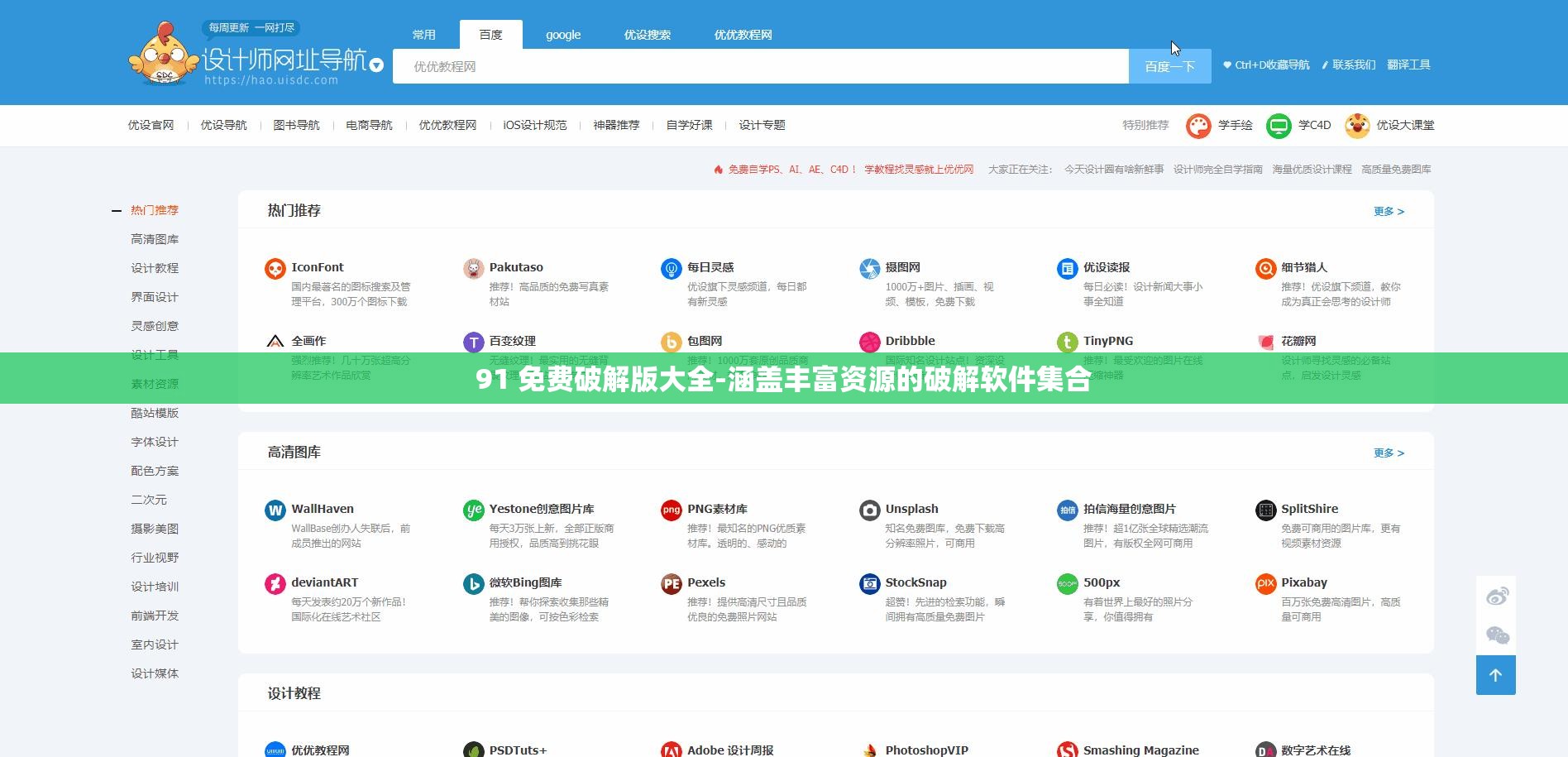Switch to the google search tab
The width and height of the screenshot is (1568, 757).
click(x=563, y=35)
